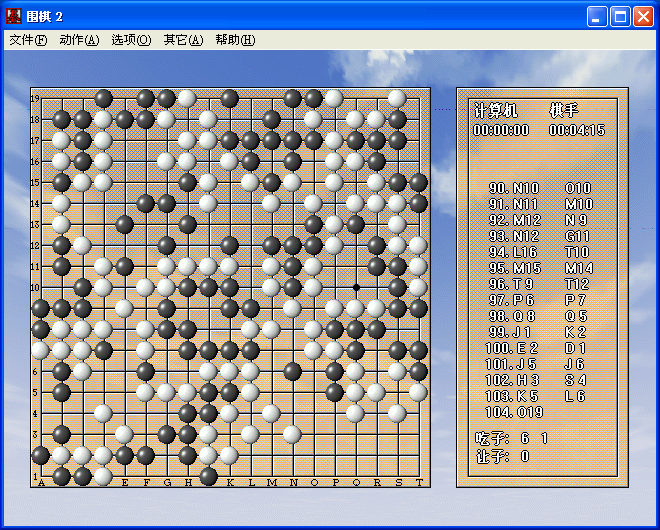
Task: Click the black stone at O19 on top row
Action: (x=313, y=98)
